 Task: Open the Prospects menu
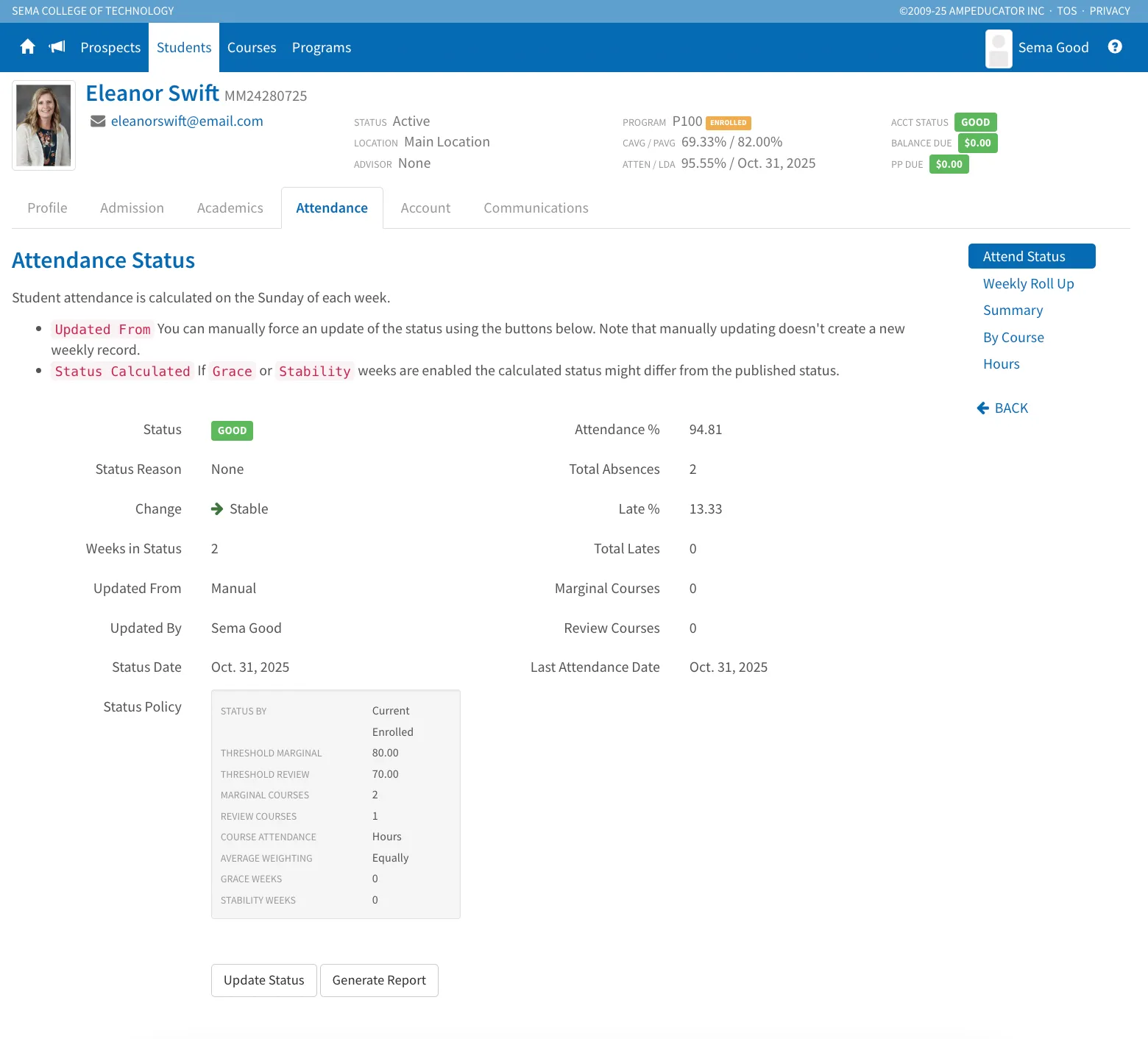(x=110, y=48)
